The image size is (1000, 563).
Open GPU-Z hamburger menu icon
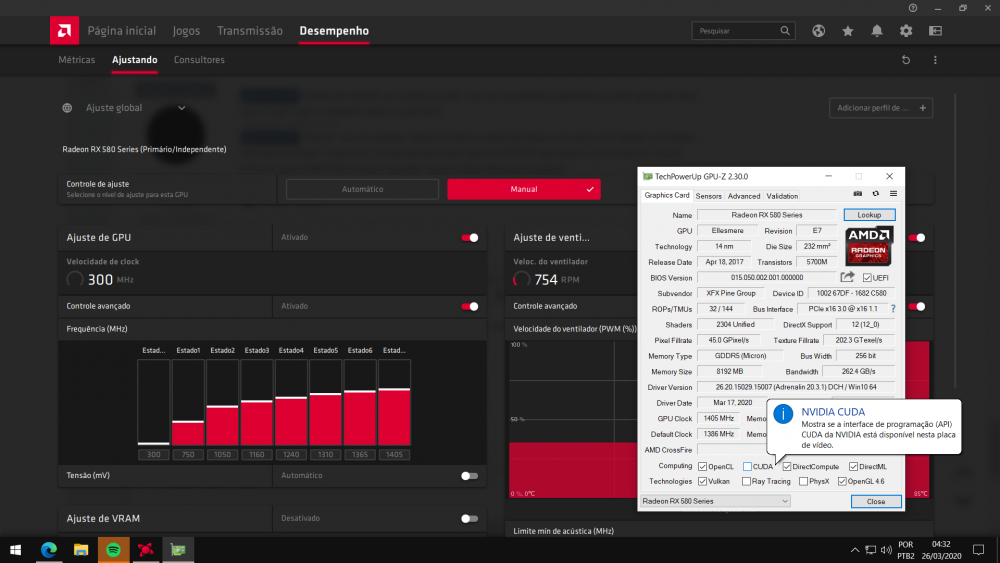(x=893, y=194)
